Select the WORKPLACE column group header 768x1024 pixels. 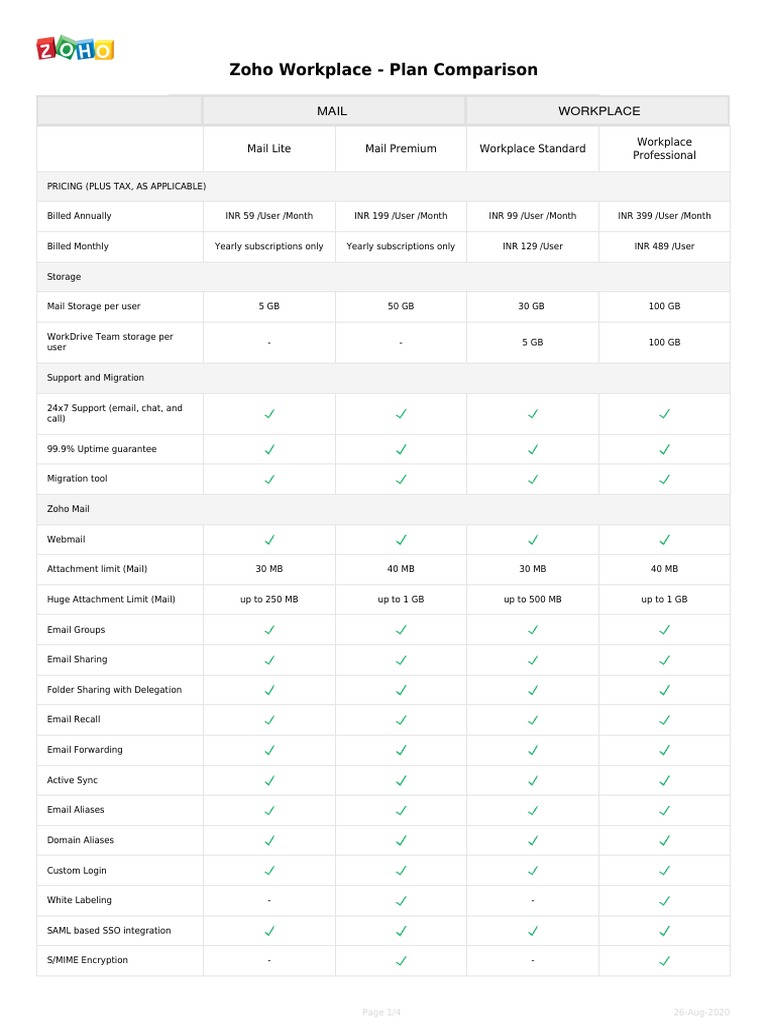[x=598, y=111]
